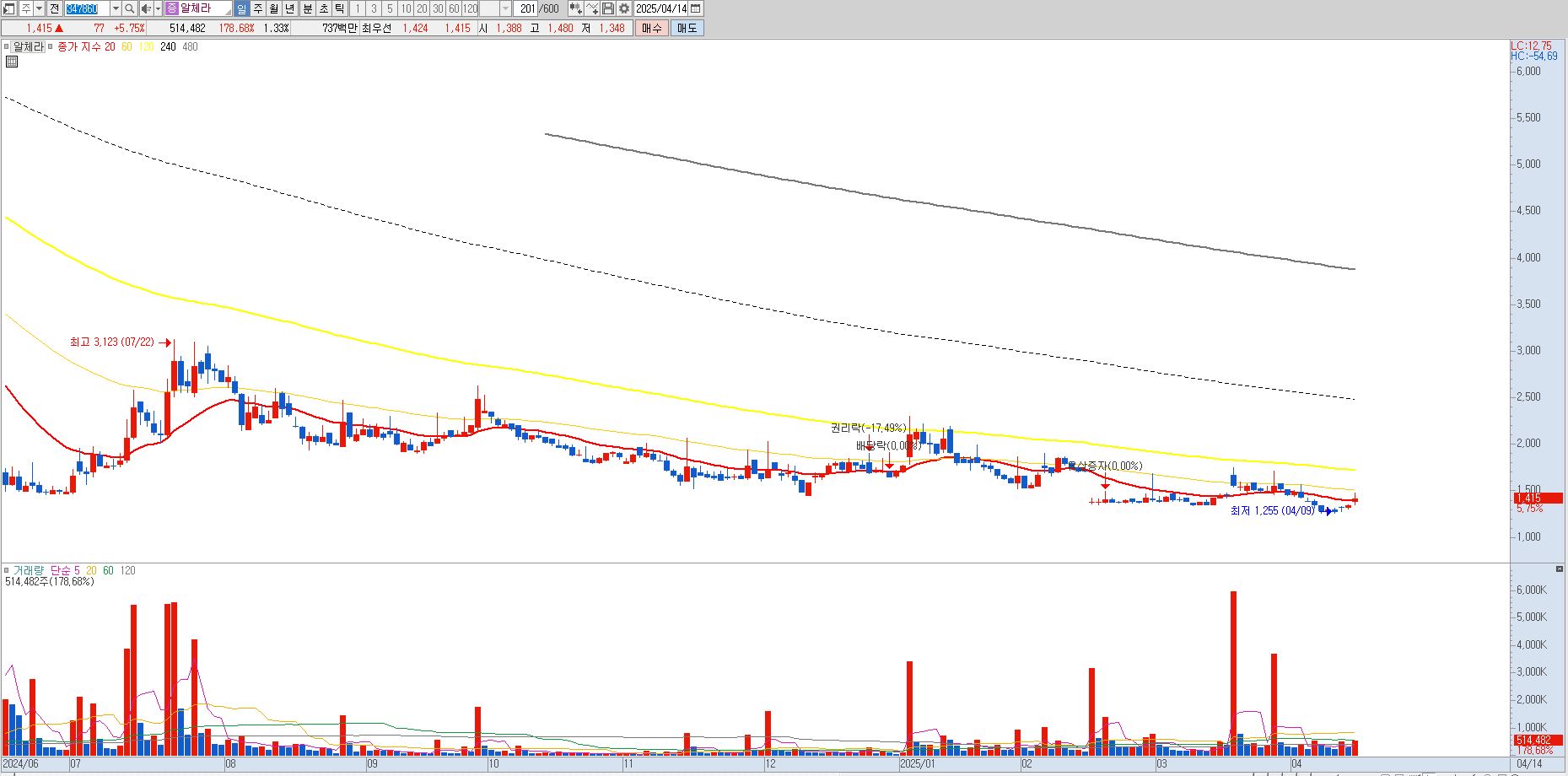Save the chart with the floppy disk icon
The width and height of the screenshot is (1568, 776).
608,8
